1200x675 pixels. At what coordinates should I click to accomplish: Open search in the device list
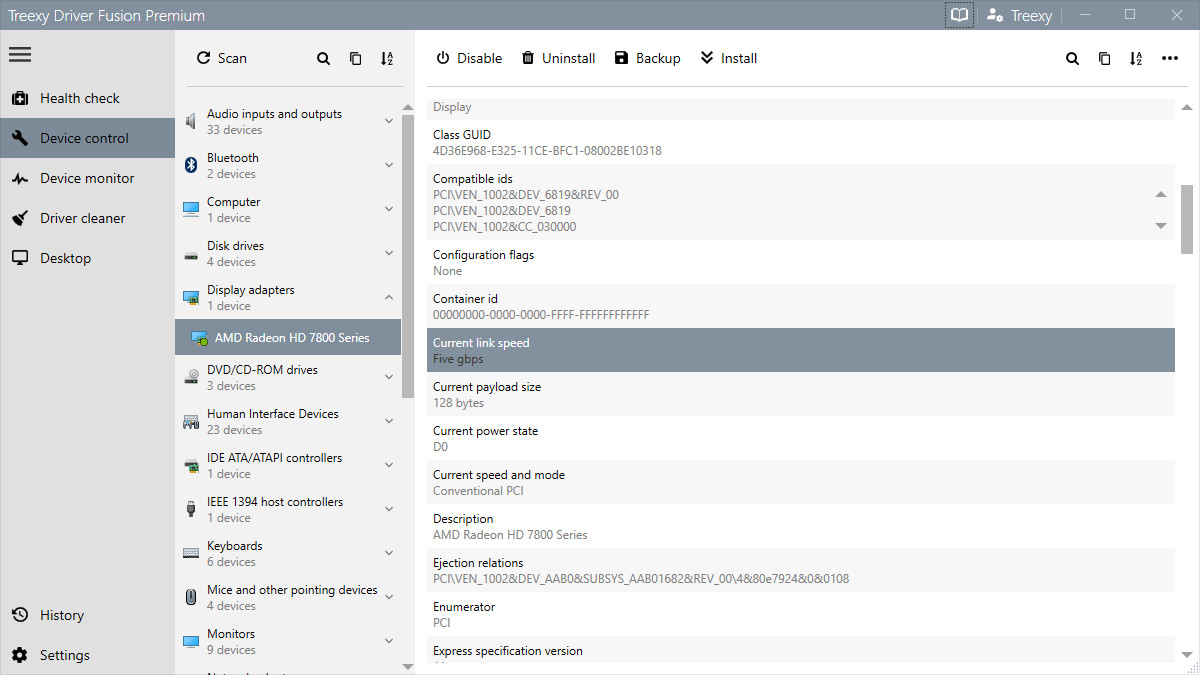[323, 58]
